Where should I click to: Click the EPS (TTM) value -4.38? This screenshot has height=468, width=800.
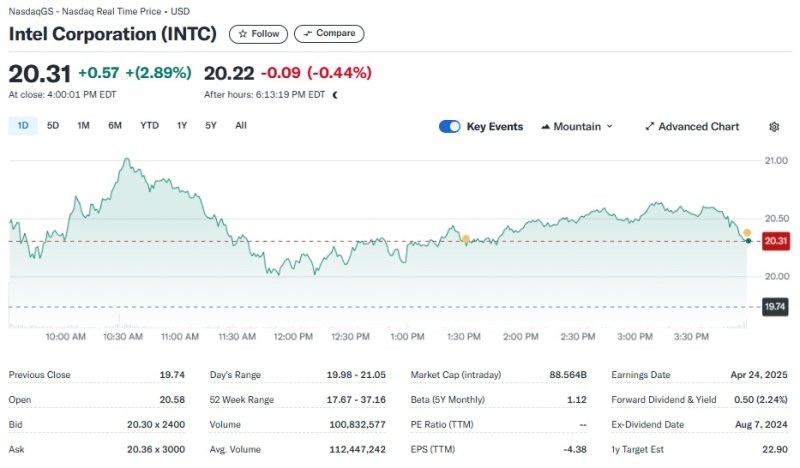tap(575, 450)
